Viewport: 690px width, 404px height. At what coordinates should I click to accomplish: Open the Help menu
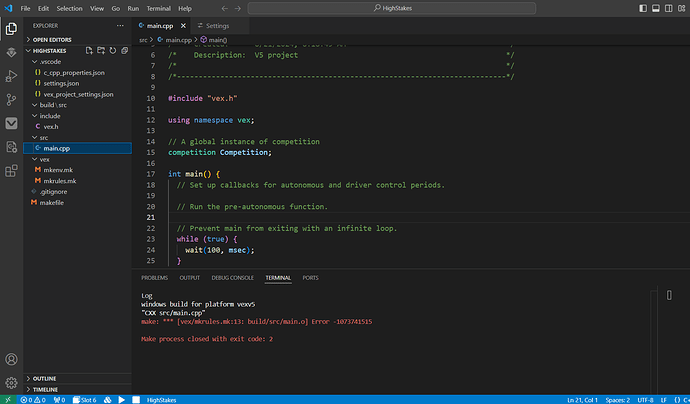point(185,8)
